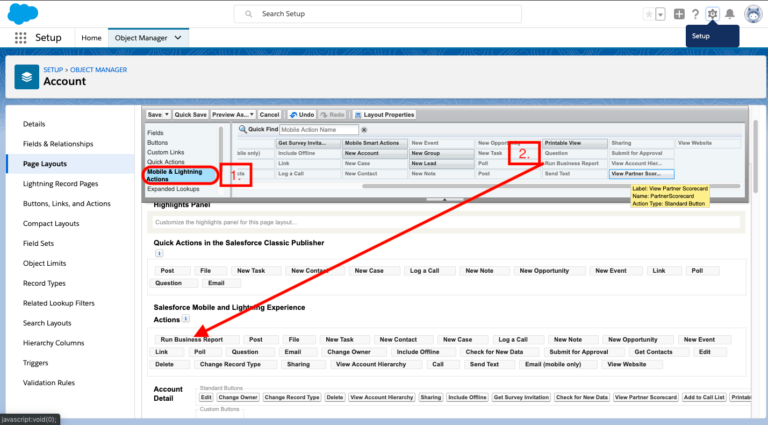
Task: Open Buttons, Links, and Actions sidebar item
Action: tap(67, 204)
